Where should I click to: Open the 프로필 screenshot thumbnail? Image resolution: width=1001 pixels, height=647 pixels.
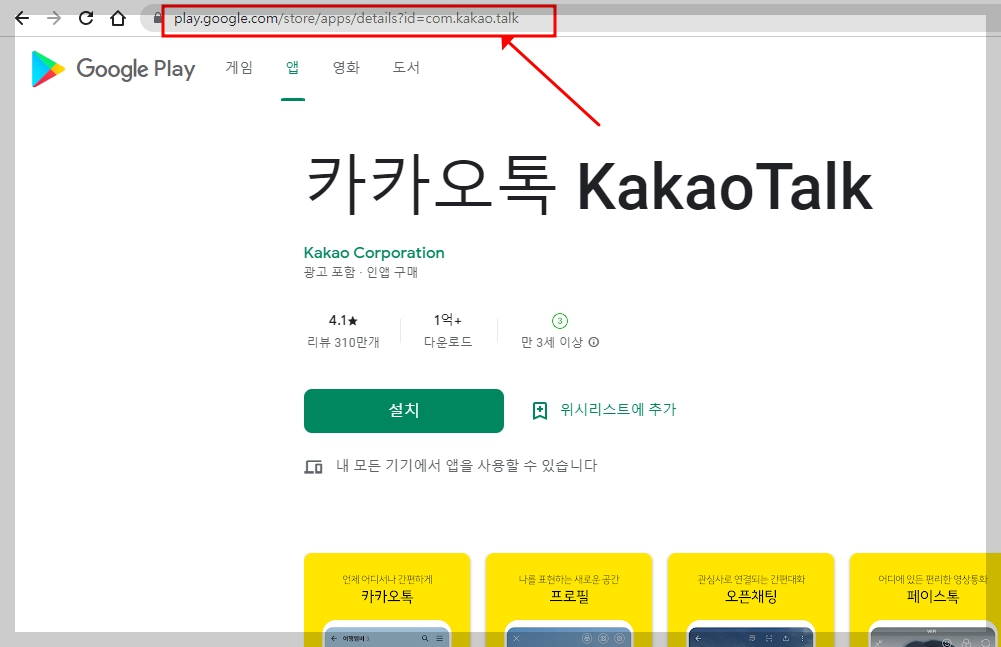[569, 600]
